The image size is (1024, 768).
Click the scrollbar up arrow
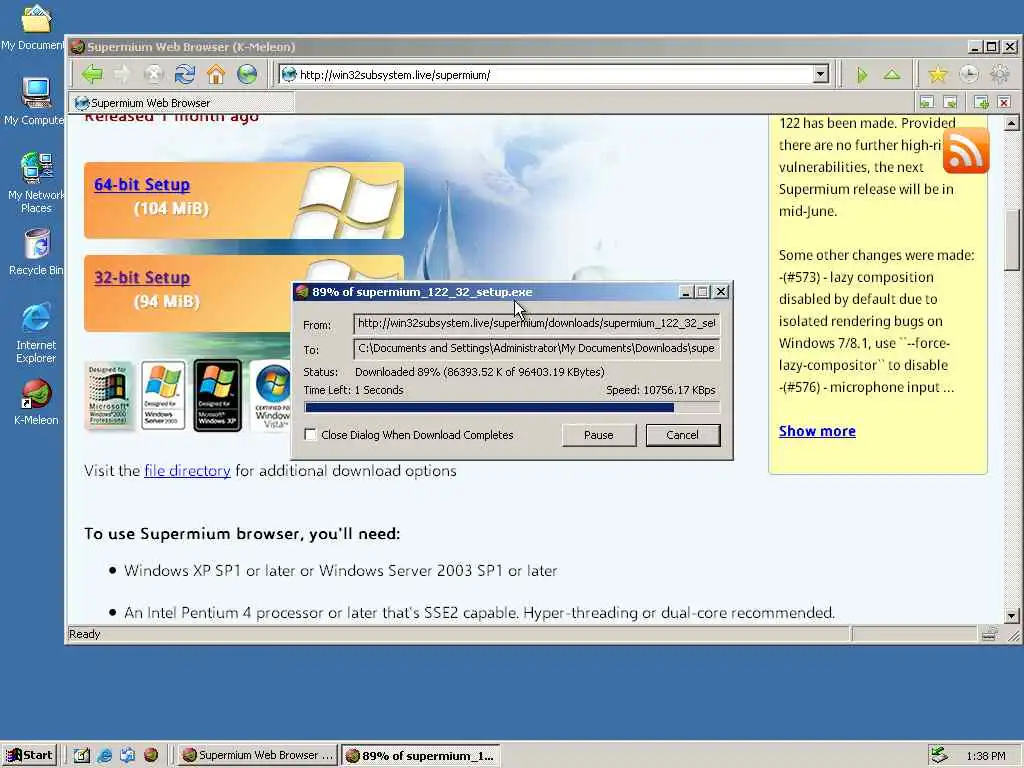tap(1012, 123)
